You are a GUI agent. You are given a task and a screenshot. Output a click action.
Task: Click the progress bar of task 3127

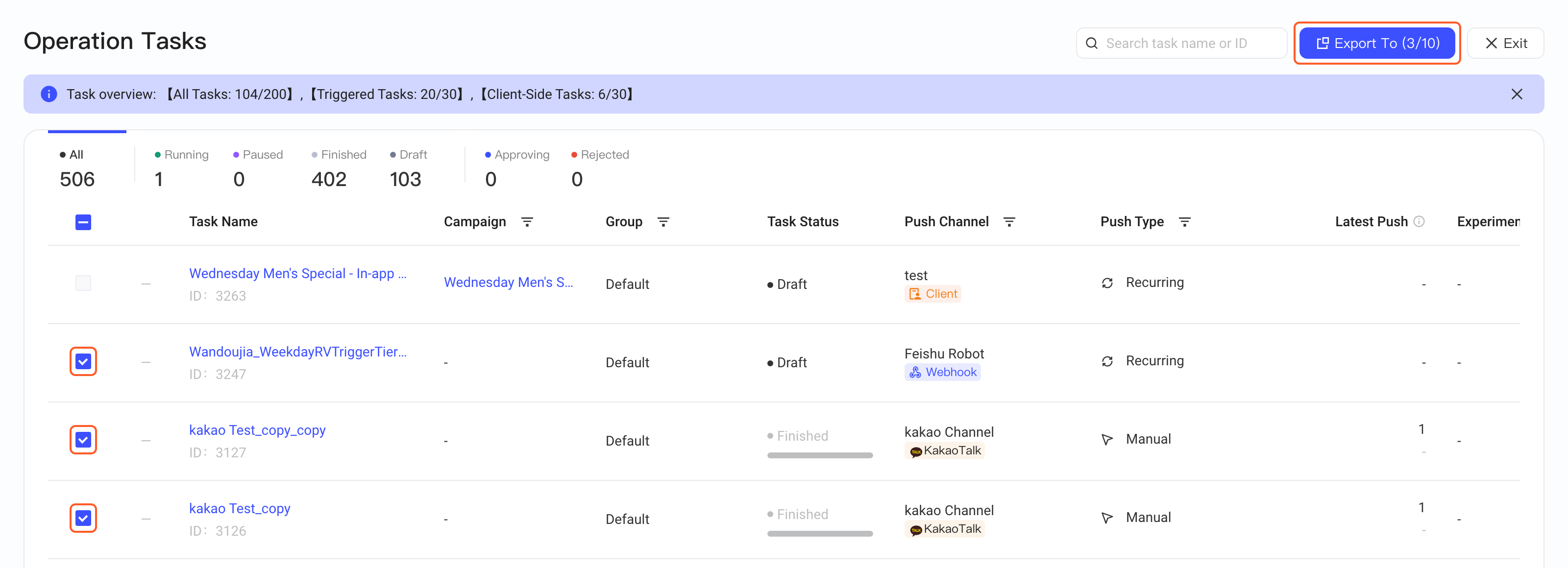(820, 455)
